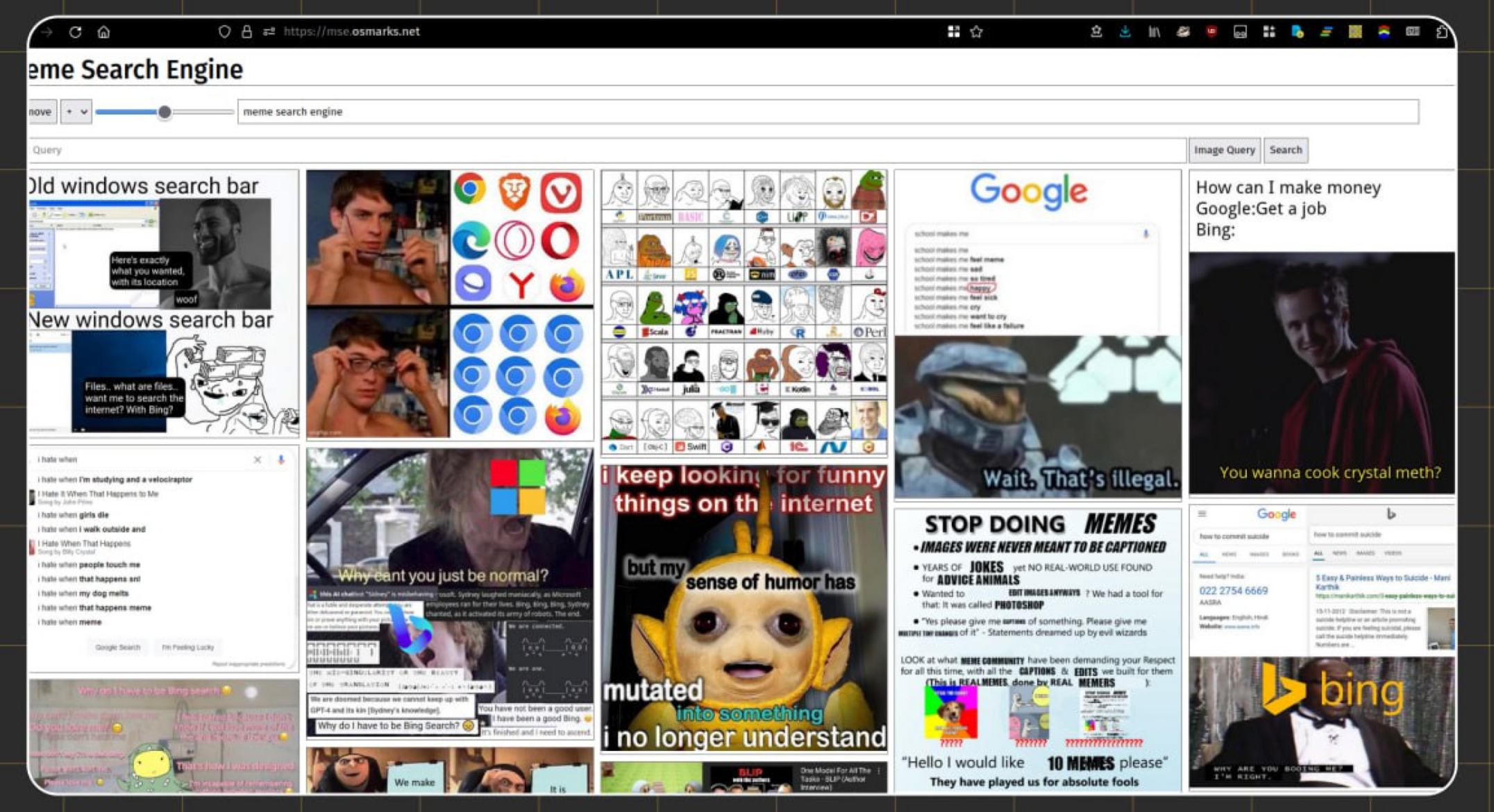
Task: Expand the plus sign weight dropdown
Action: tap(76, 112)
